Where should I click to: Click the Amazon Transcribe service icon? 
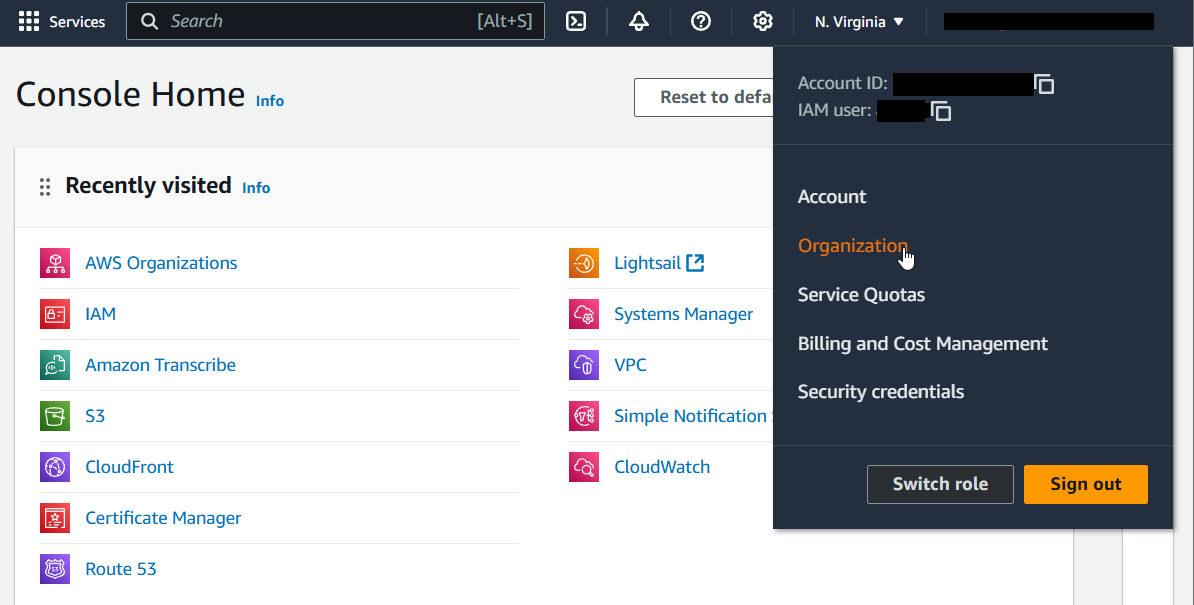click(x=55, y=365)
